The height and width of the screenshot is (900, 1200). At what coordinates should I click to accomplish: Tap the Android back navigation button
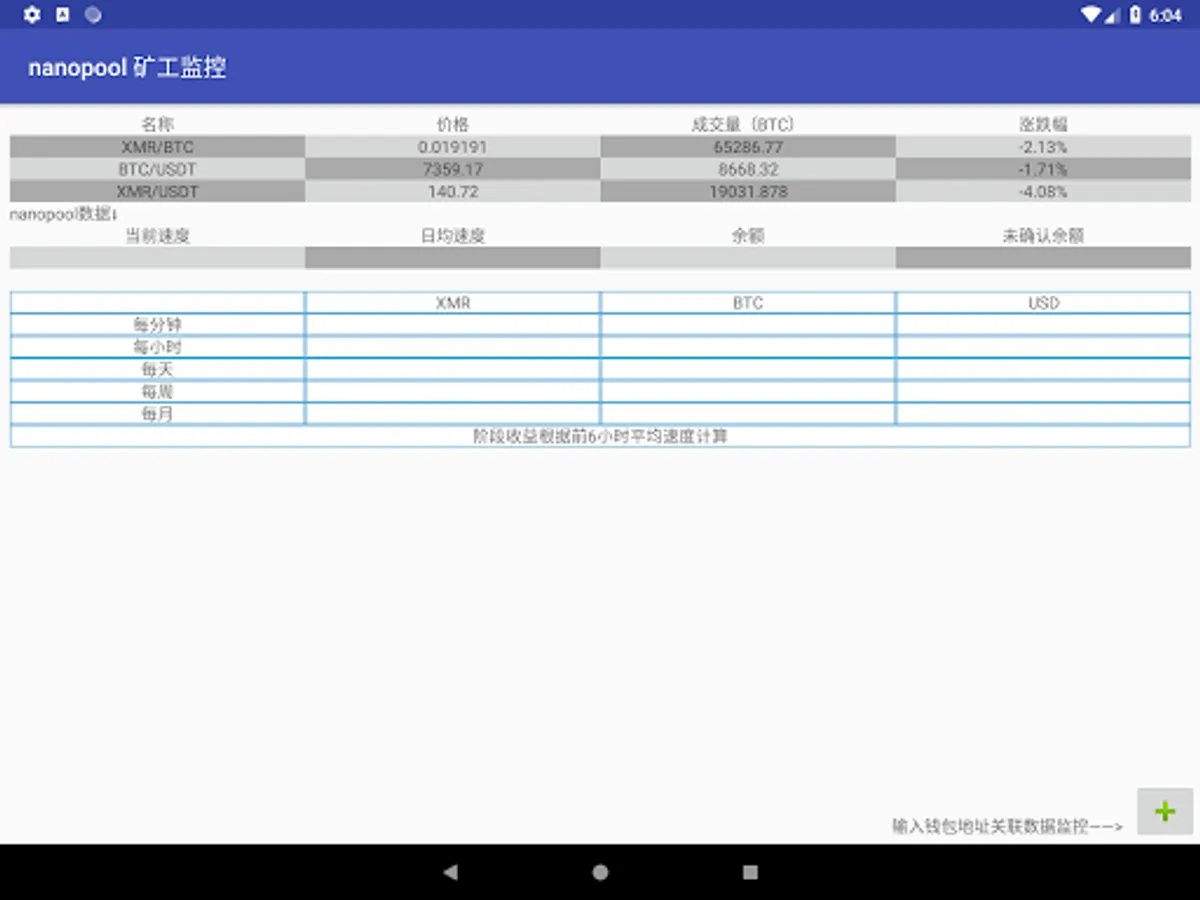(x=450, y=872)
